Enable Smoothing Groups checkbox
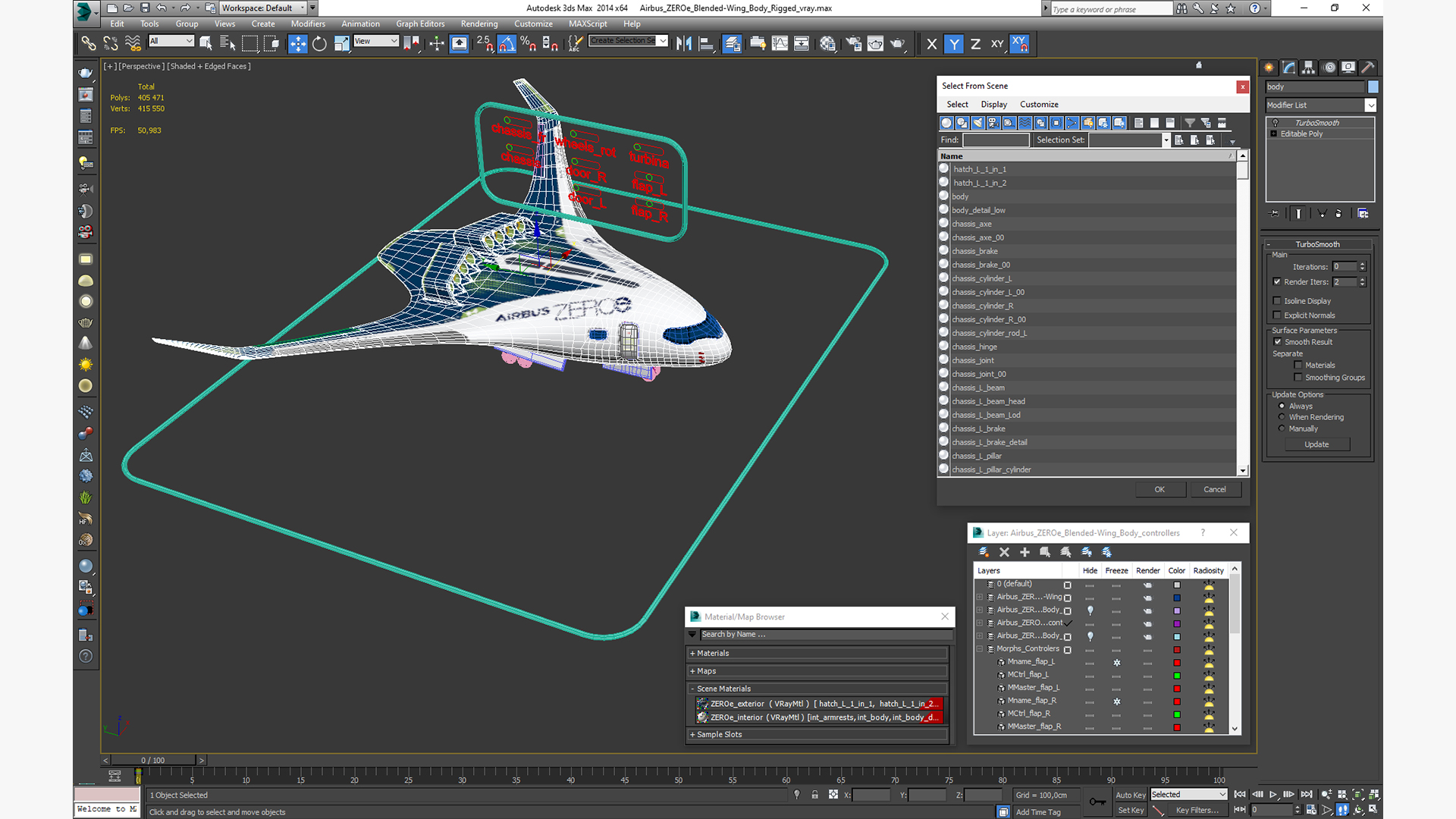Viewport: 1456px width, 819px height. point(1298,378)
